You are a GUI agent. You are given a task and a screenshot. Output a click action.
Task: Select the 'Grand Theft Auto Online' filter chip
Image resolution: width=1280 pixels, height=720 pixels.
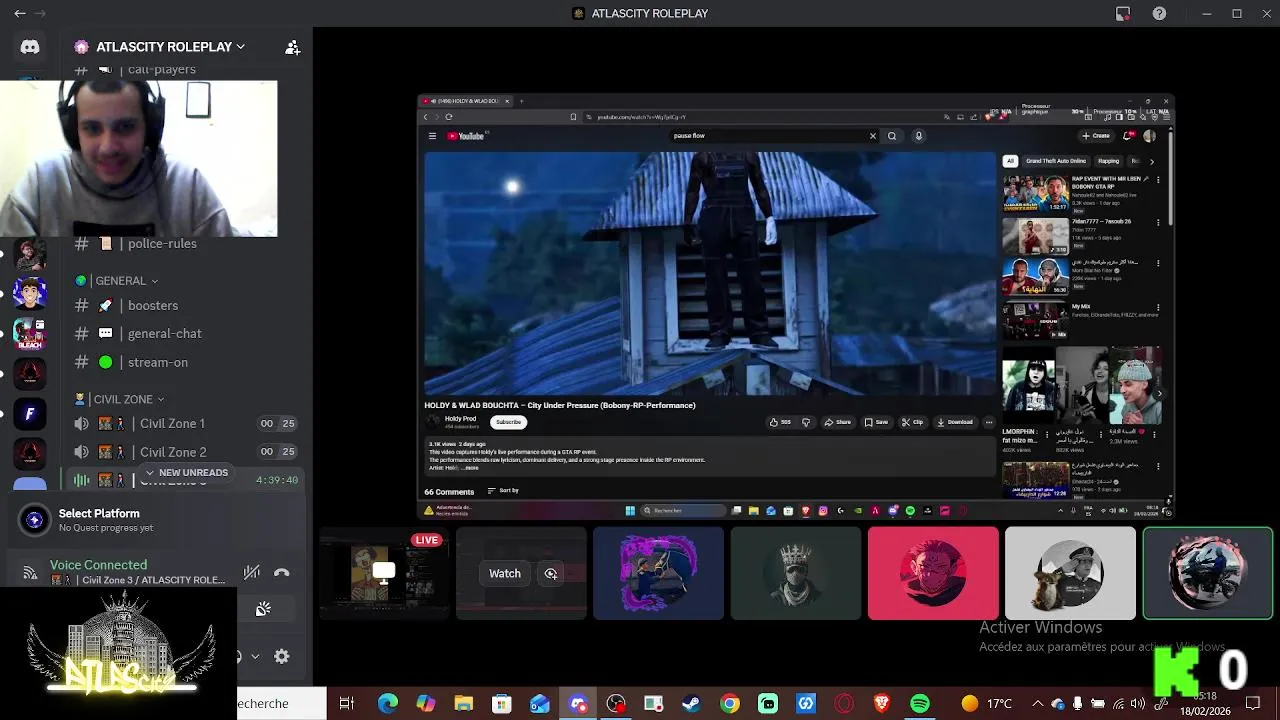(x=1055, y=161)
